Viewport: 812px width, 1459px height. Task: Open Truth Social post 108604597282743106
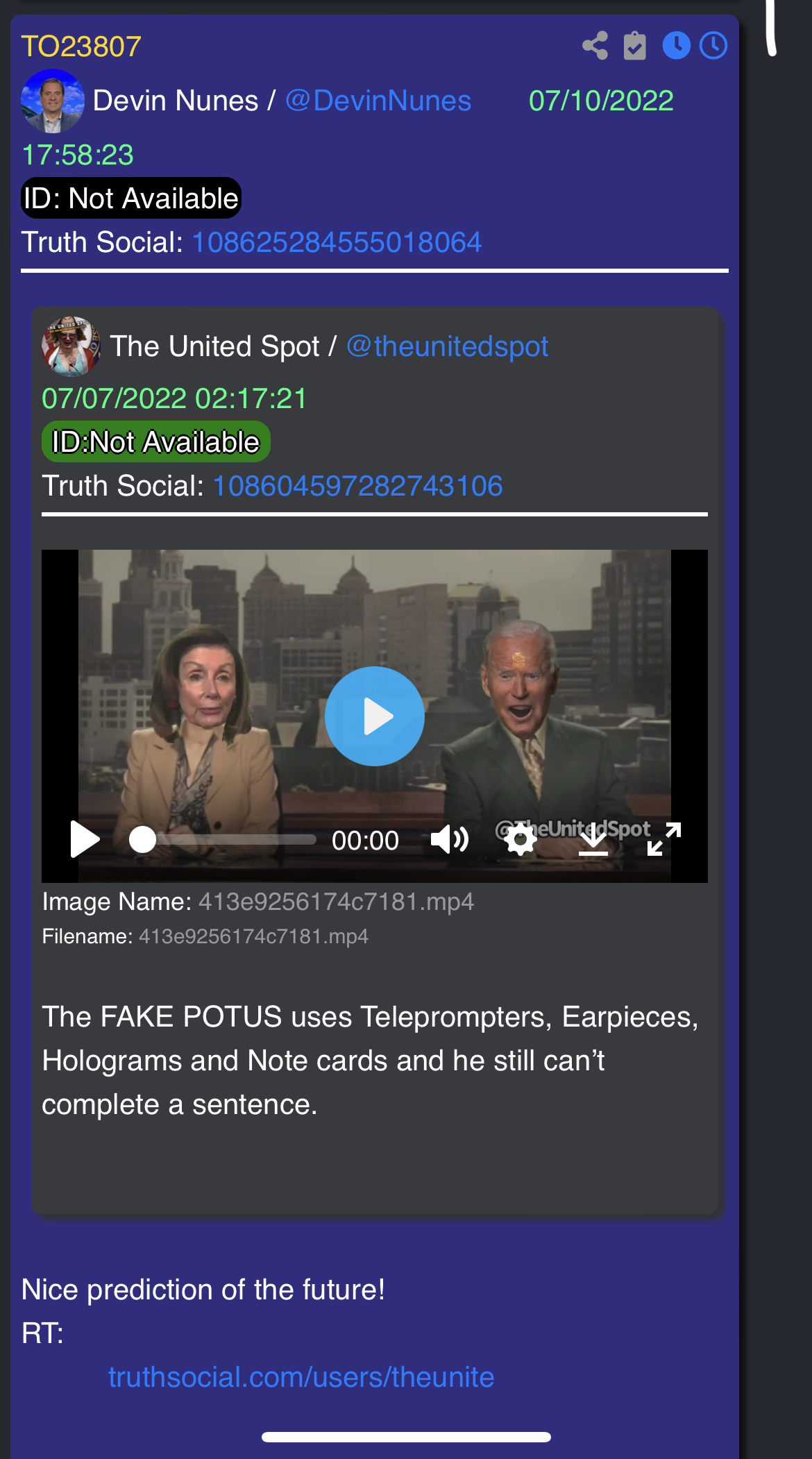(357, 486)
